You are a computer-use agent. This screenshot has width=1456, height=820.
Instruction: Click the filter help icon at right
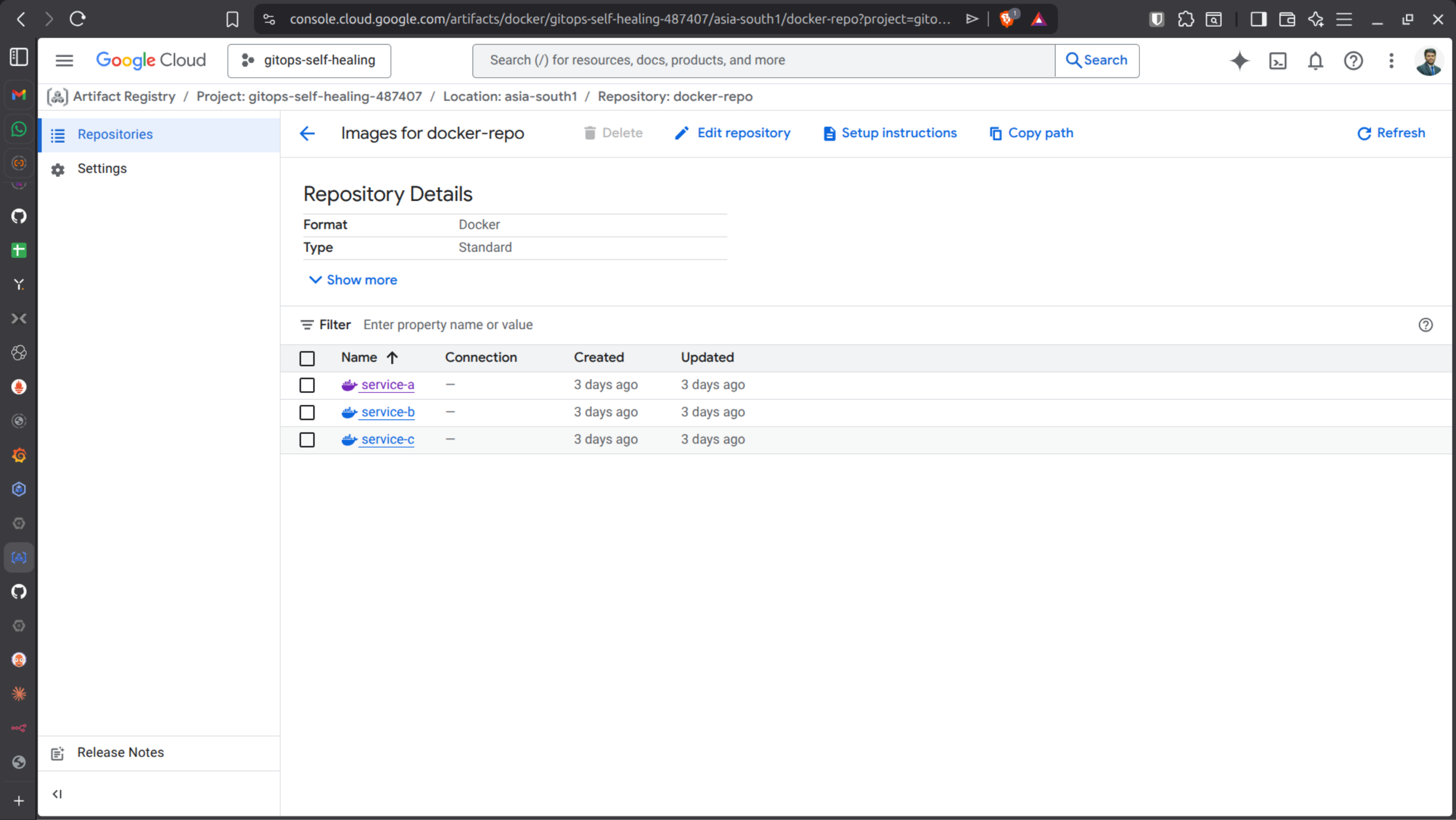[1425, 325]
